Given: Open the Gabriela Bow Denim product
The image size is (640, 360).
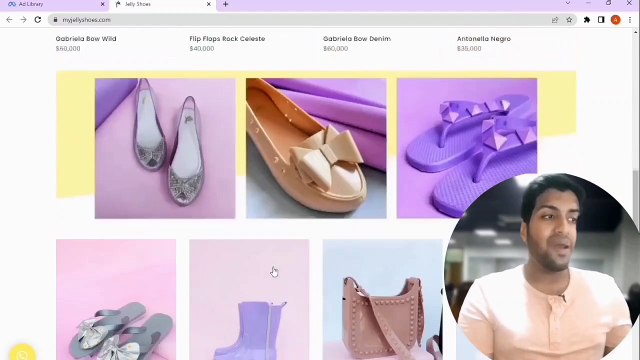Looking at the screenshot, I should click(357, 39).
